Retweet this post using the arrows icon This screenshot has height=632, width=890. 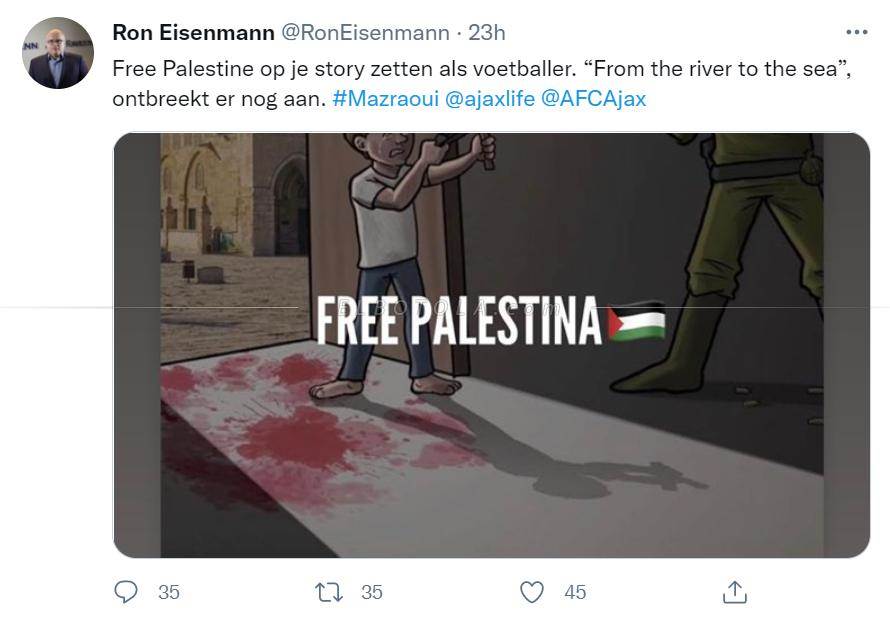point(328,592)
